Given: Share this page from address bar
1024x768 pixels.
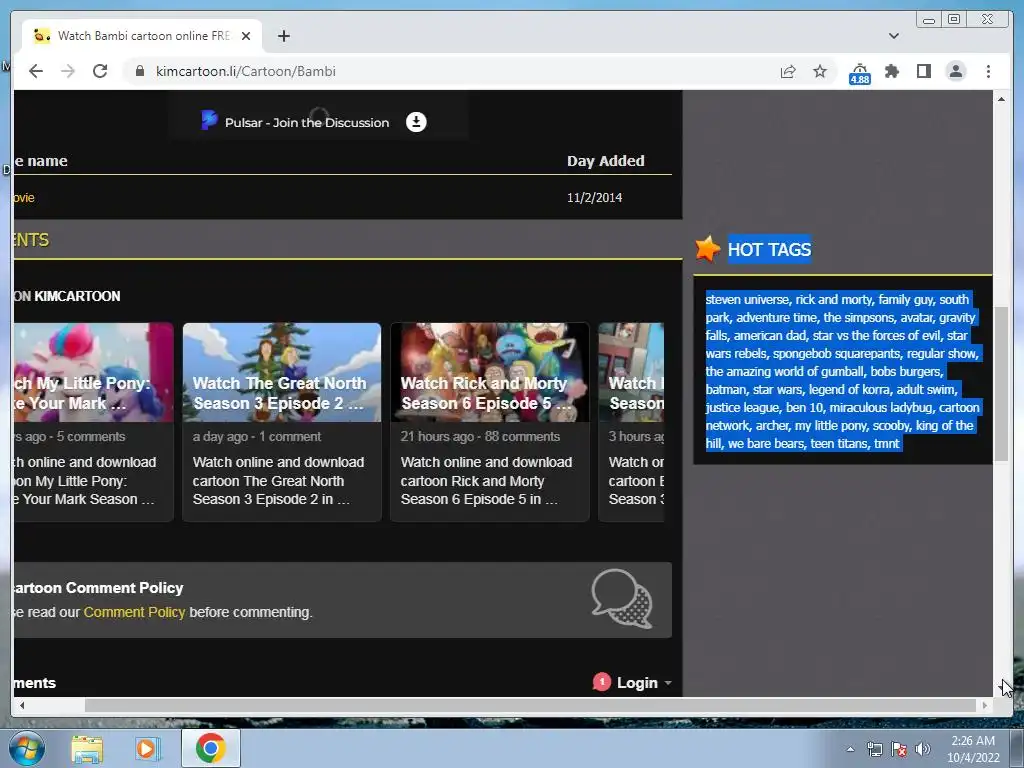Looking at the screenshot, I should coord(788,71).
